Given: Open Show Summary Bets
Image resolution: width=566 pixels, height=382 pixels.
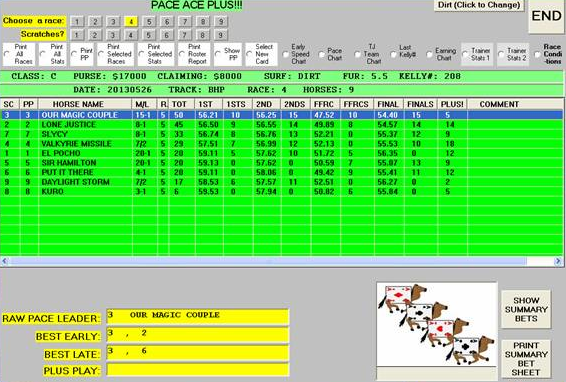Looking at the screenshot, I should [x=526, y=309].
